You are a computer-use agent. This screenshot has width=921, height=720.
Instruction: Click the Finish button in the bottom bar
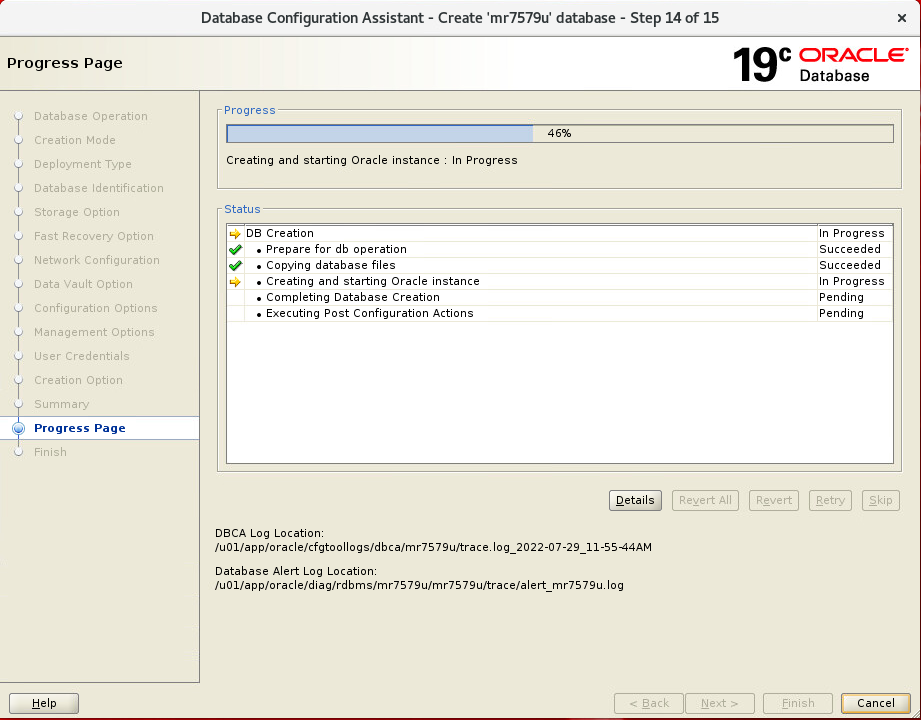click(x=798, y=703)
